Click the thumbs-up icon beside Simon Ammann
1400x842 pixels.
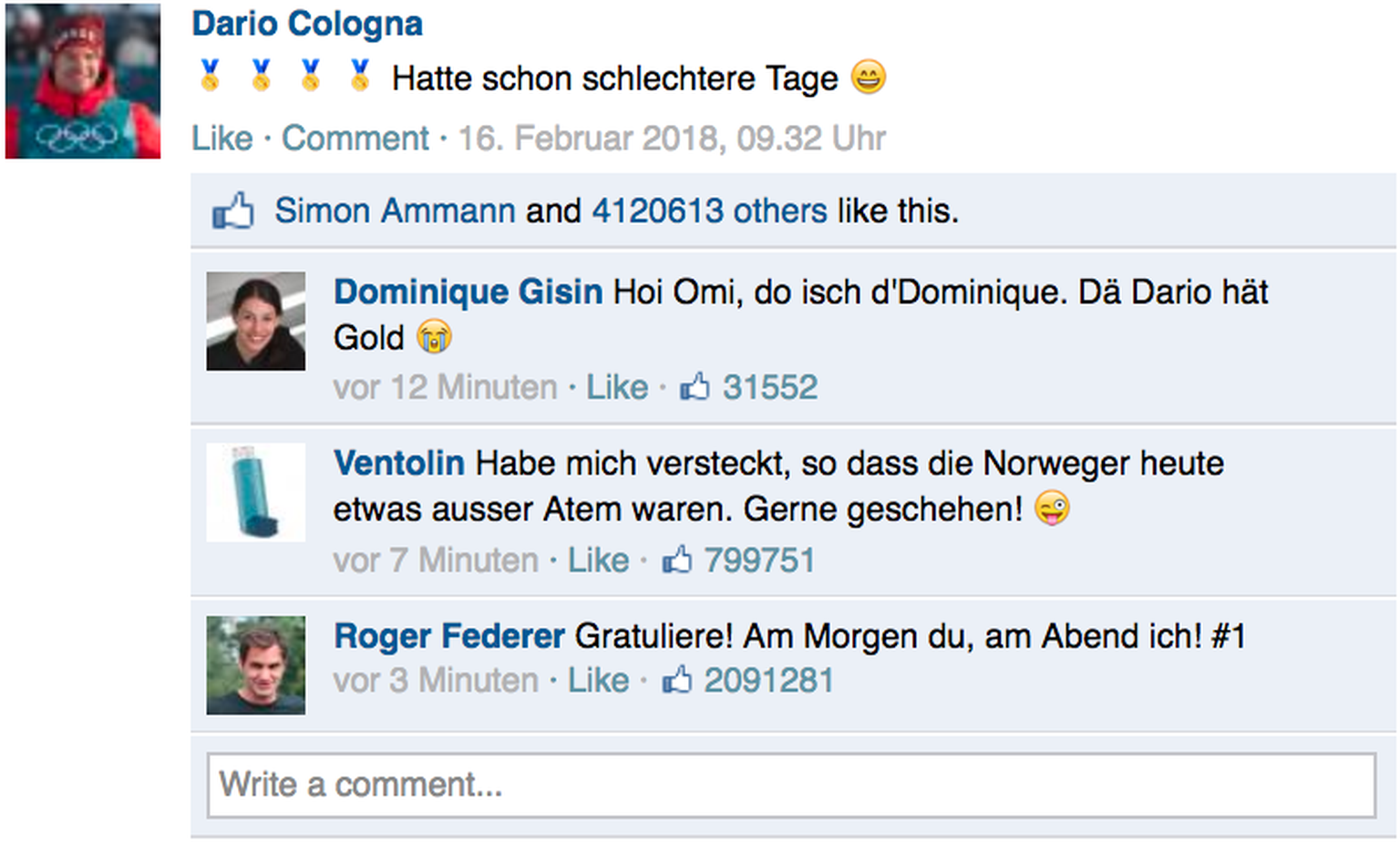point(233,211)
